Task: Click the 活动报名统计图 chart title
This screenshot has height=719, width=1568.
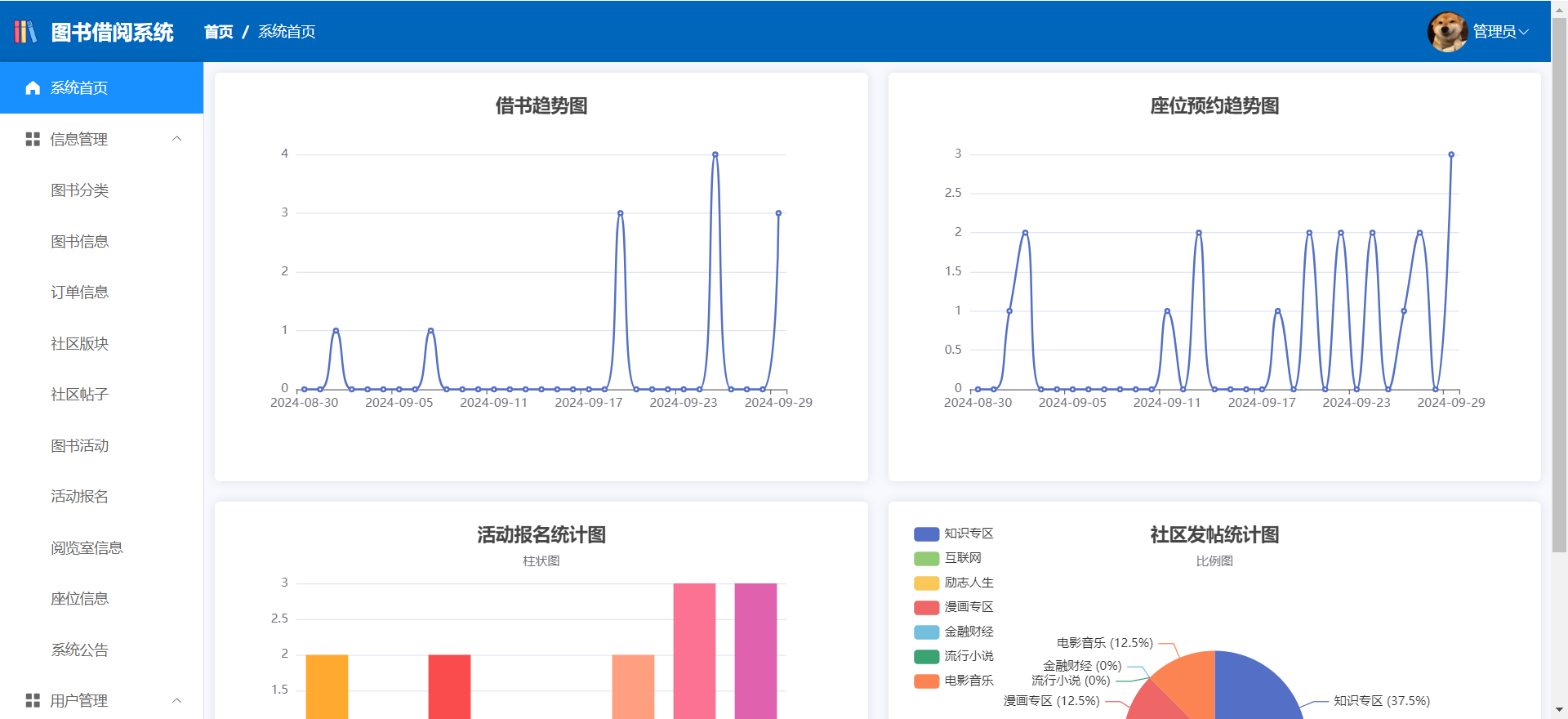Action: pyautogui.click(x=541, y=535)
